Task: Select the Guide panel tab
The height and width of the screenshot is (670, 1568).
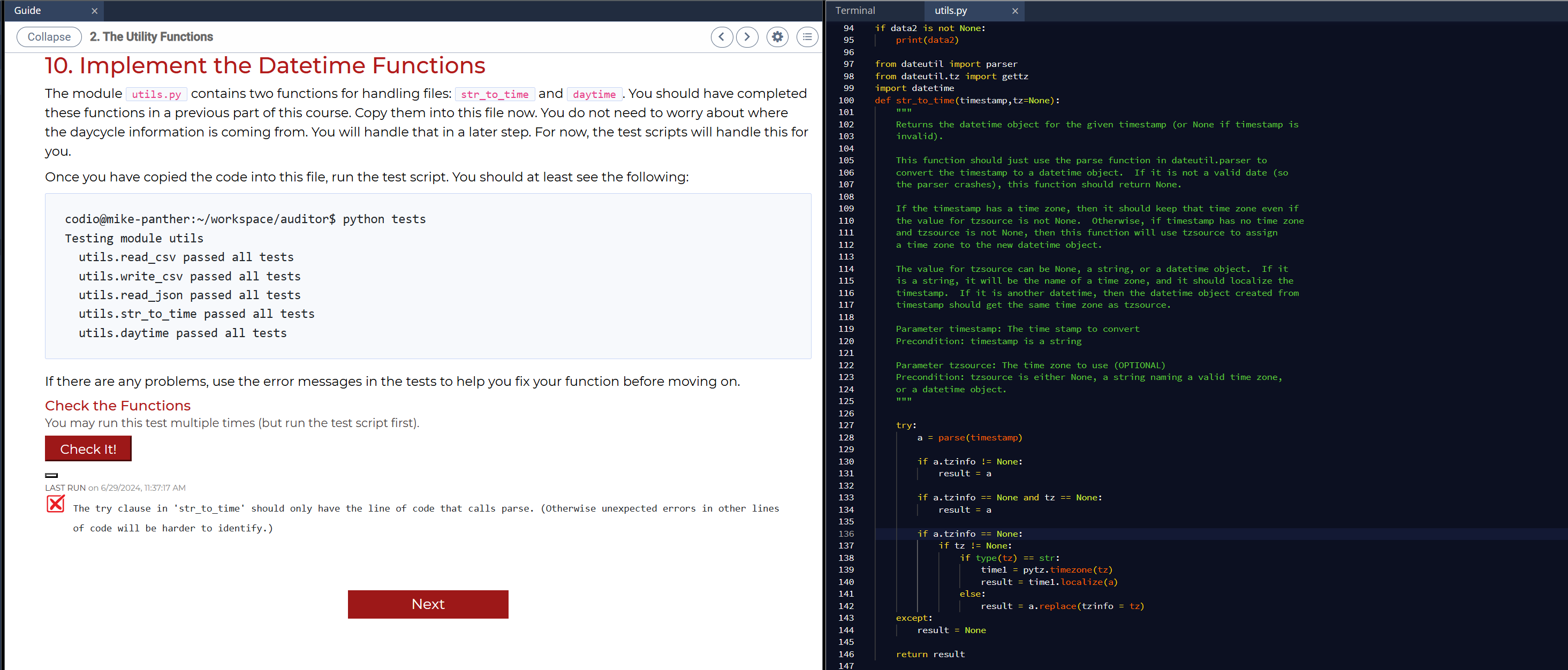Action: pyautogui.click(x=27, y=10)
